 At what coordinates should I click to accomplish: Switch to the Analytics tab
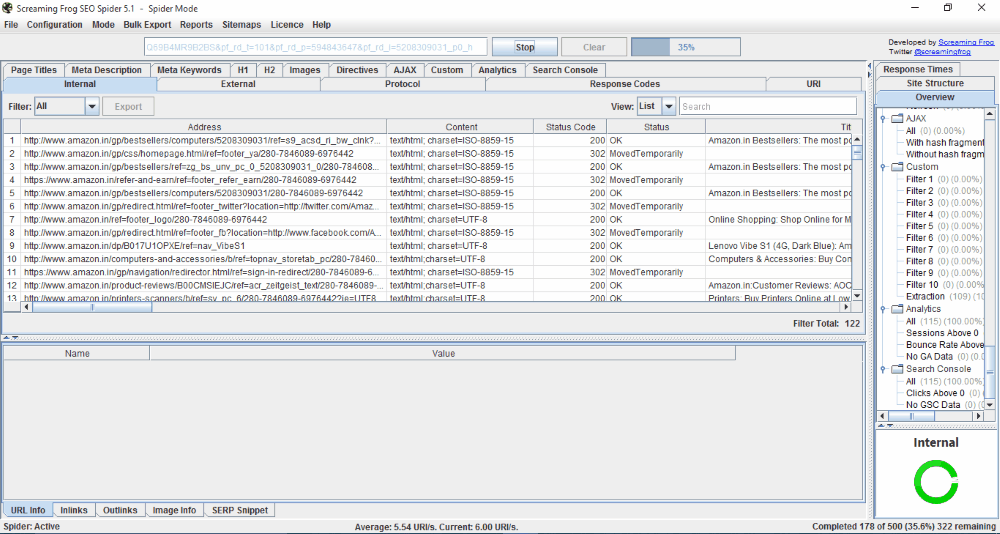pyautogui.click(x=497, y=70)
